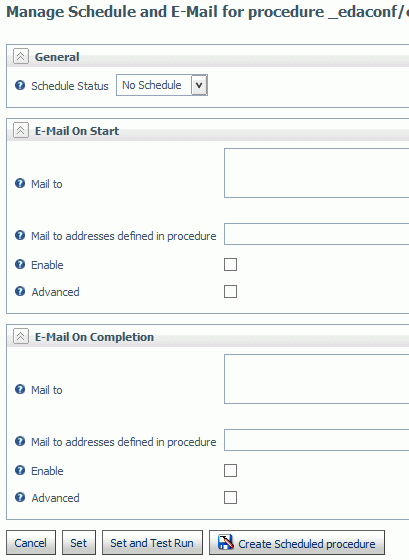This screenshot has height=560, width=409.
Task: Click the Cancel button
Action: 31,543
